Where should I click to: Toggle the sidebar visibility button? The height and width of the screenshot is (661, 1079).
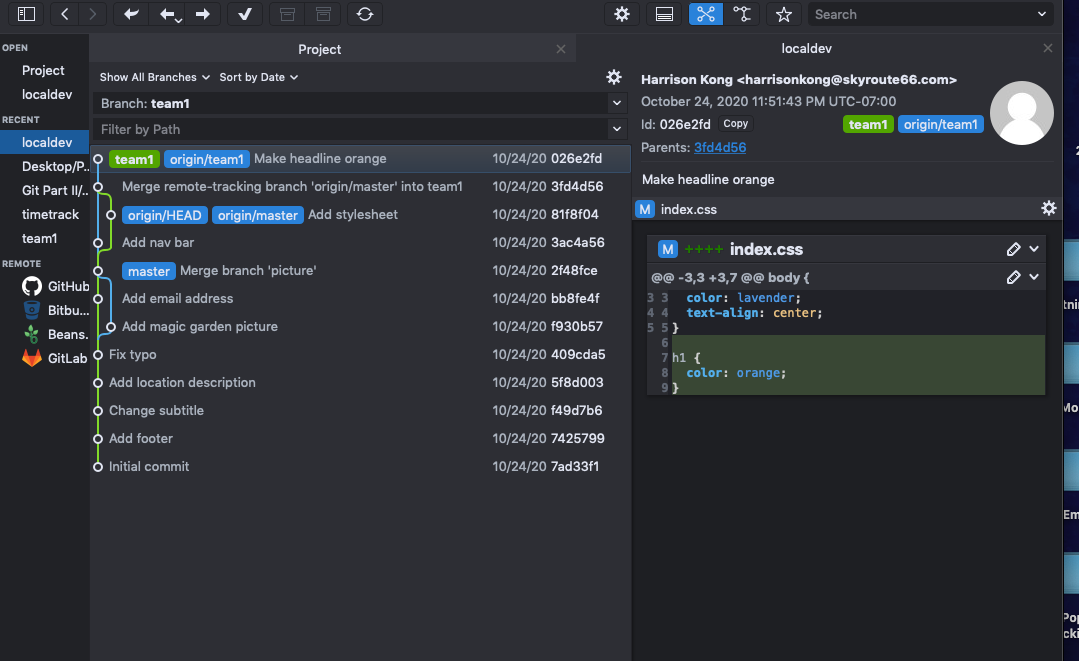click(27, 14)
